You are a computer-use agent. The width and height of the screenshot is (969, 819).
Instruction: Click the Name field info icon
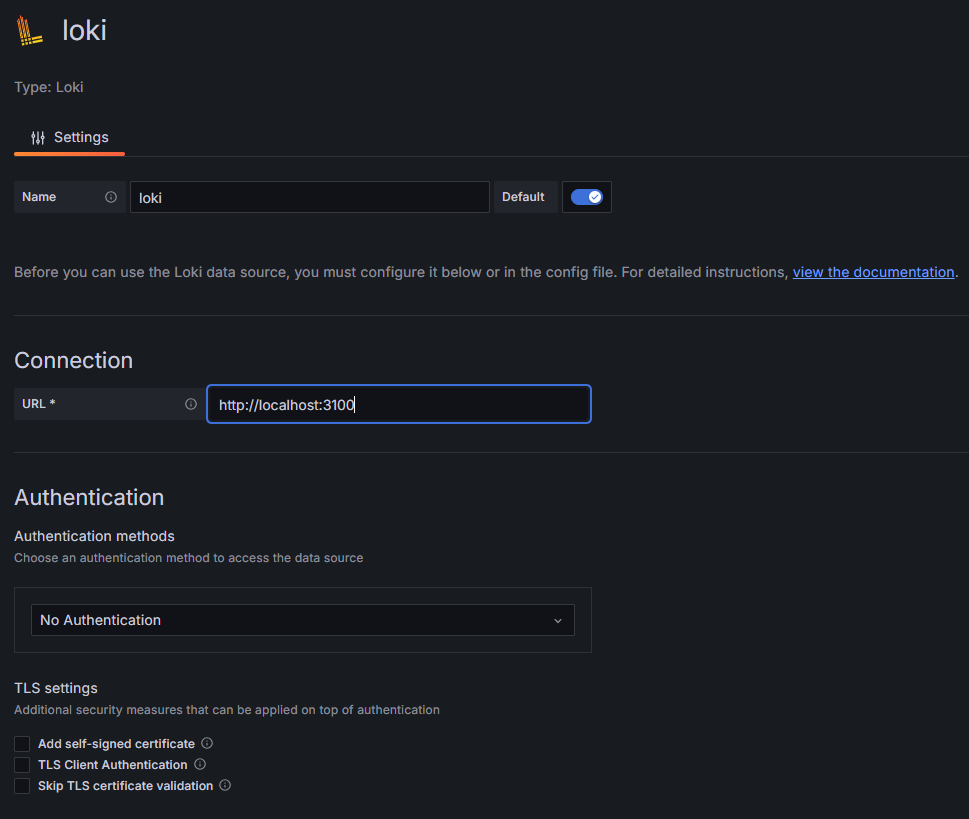[111, 197]
